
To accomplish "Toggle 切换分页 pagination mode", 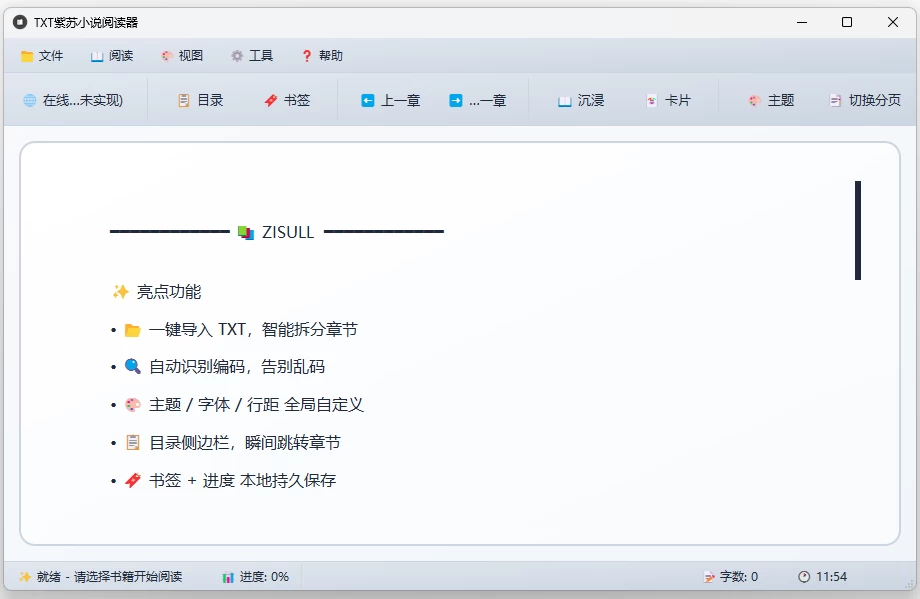I will point(864,100).
